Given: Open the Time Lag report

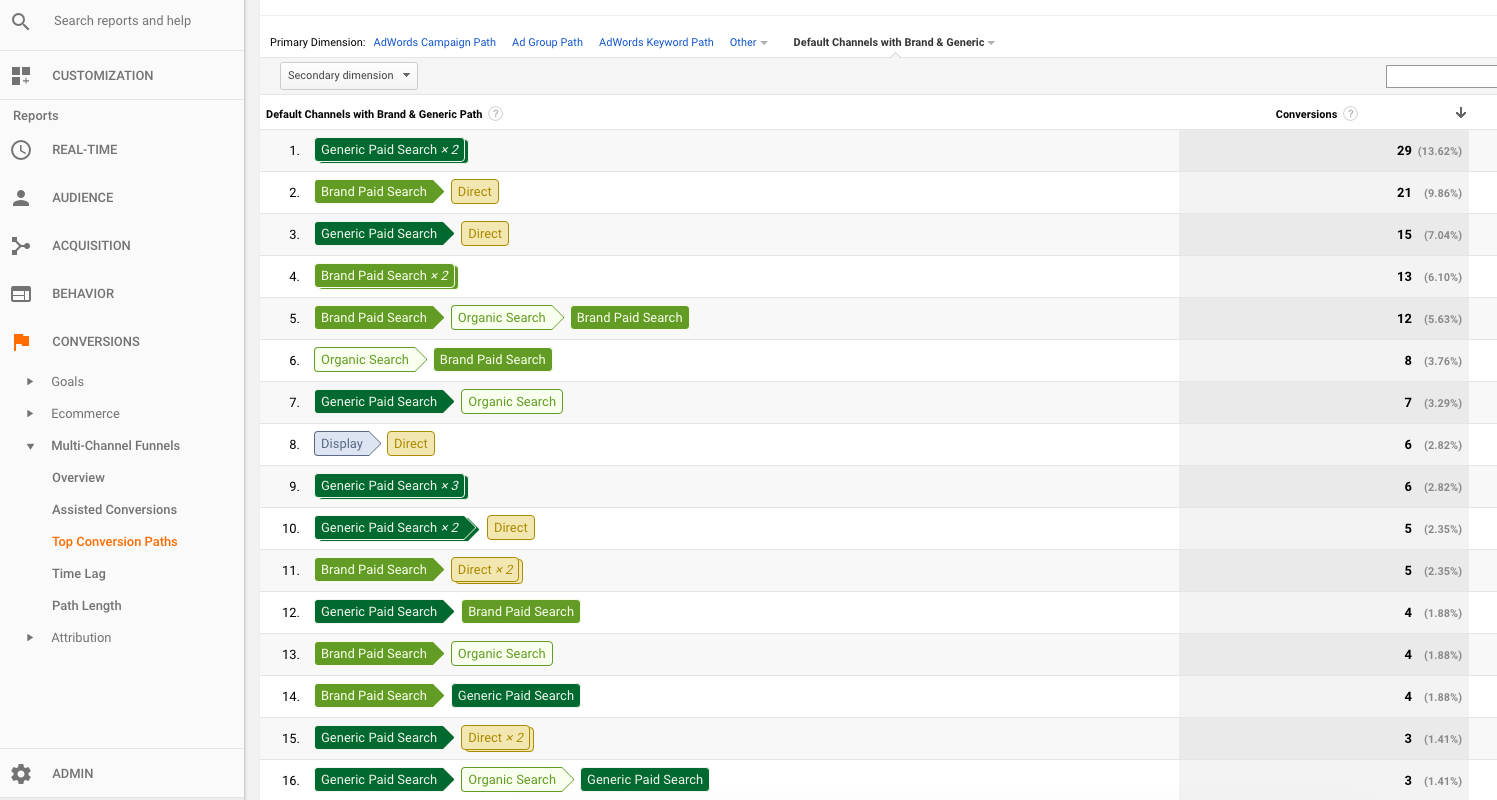Looking at the screenshot, I should coord(79,574).
